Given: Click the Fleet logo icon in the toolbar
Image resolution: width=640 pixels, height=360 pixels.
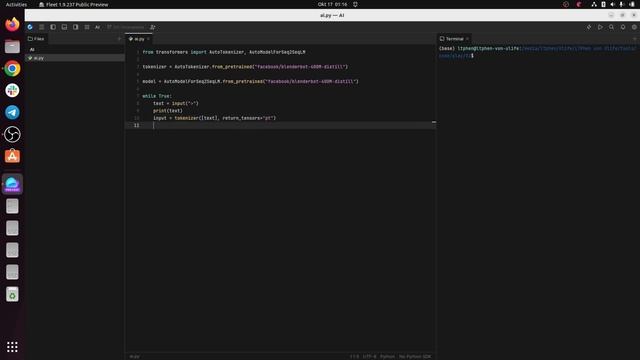Looking at the screenshot, I should 30,27.
